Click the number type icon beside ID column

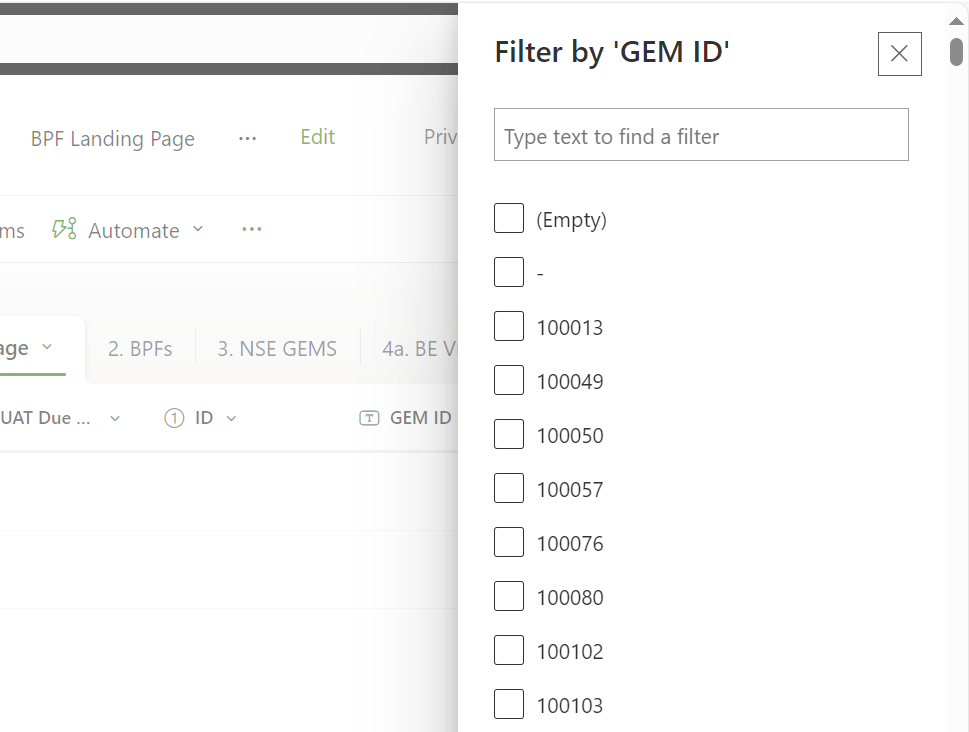point(174,419)
